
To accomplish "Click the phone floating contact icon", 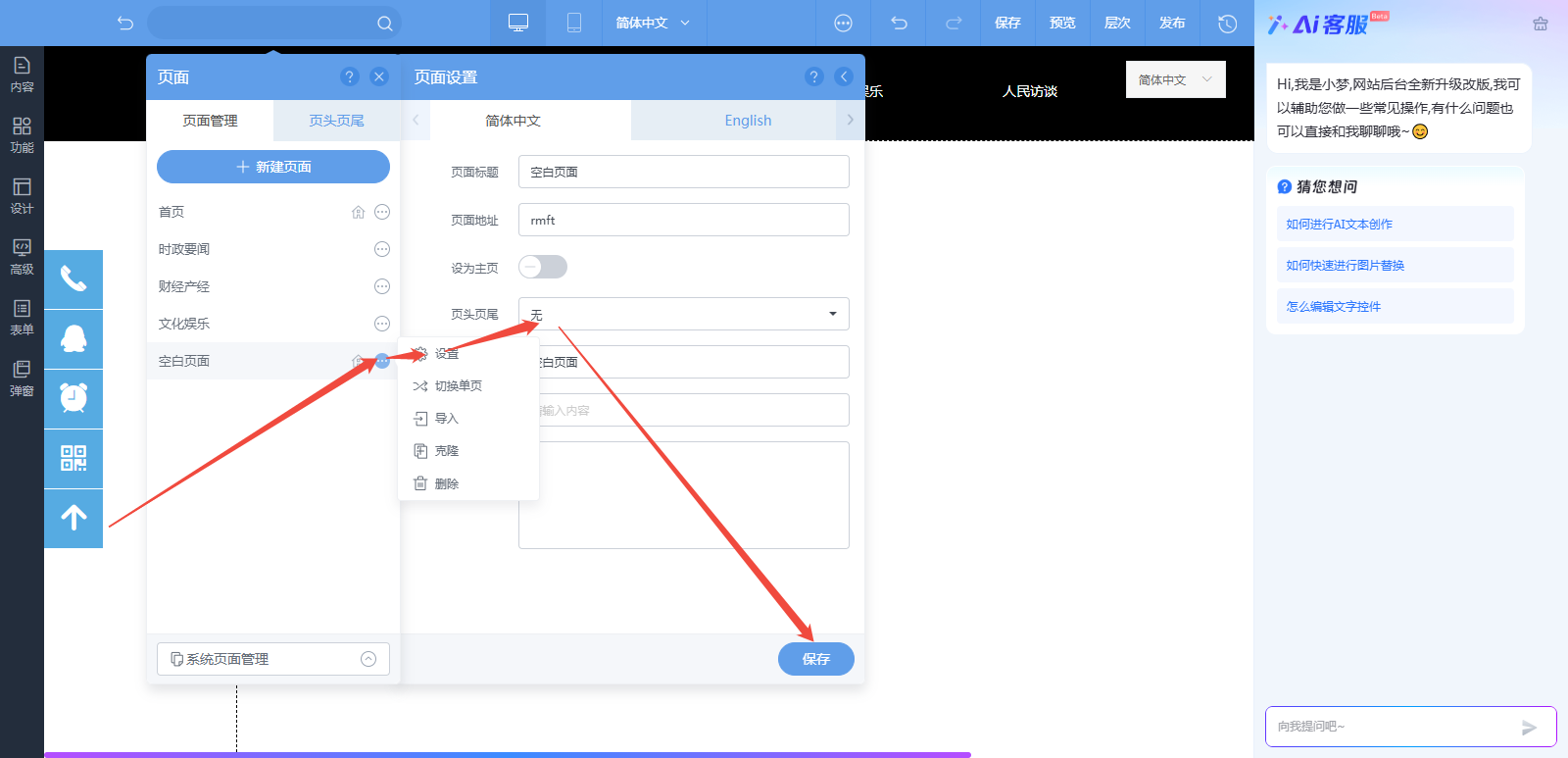I will coord(73,279).
